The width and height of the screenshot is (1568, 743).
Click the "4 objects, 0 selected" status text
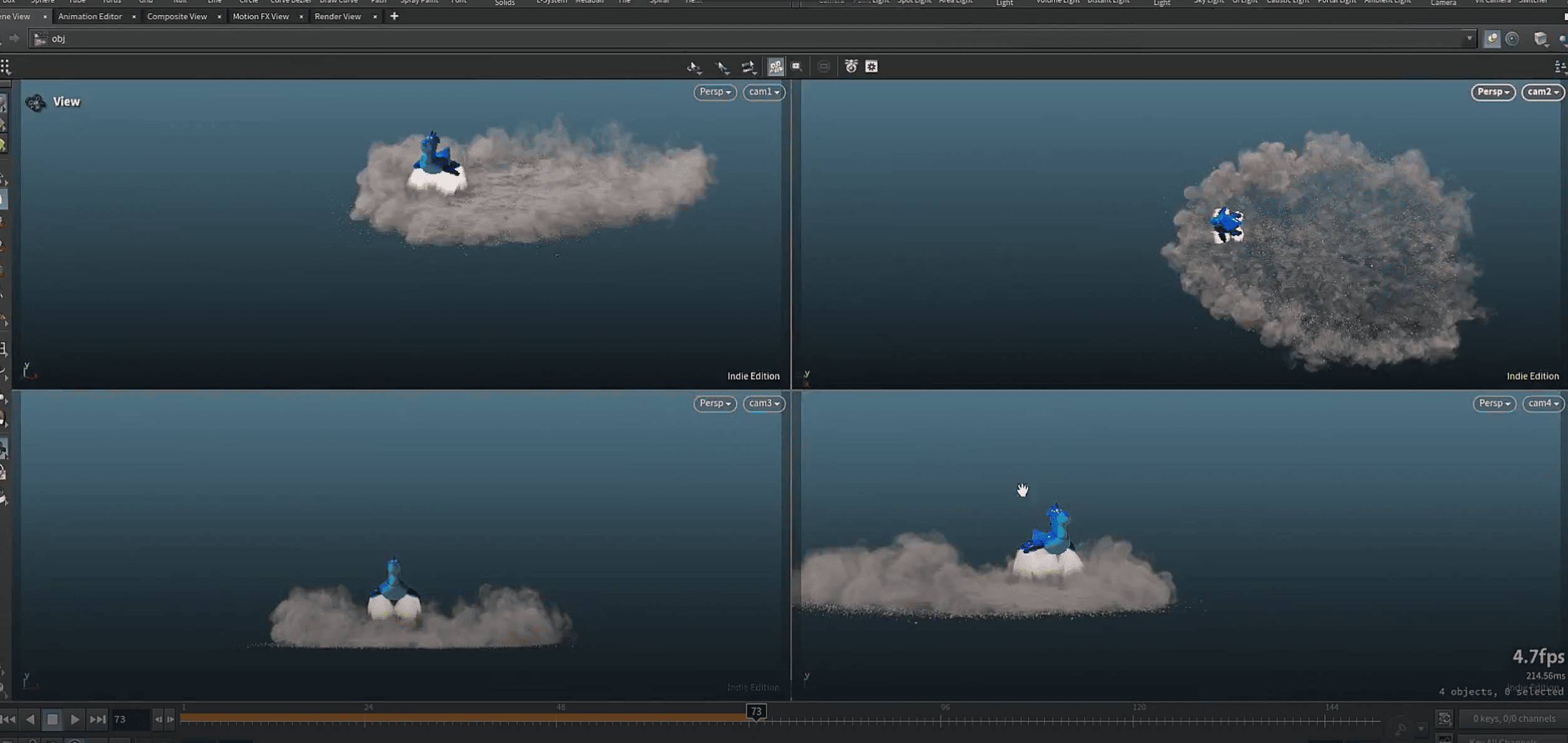point(1500,692)
